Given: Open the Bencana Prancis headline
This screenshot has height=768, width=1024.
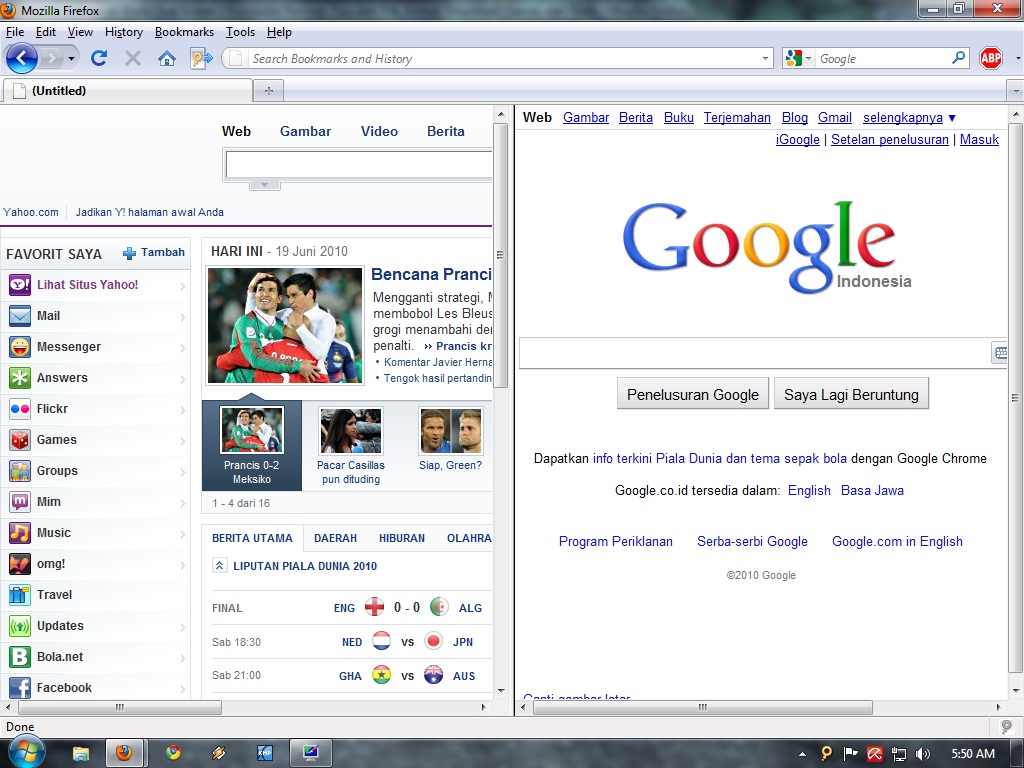Looking at the screenshot, I should coord(431,274).
